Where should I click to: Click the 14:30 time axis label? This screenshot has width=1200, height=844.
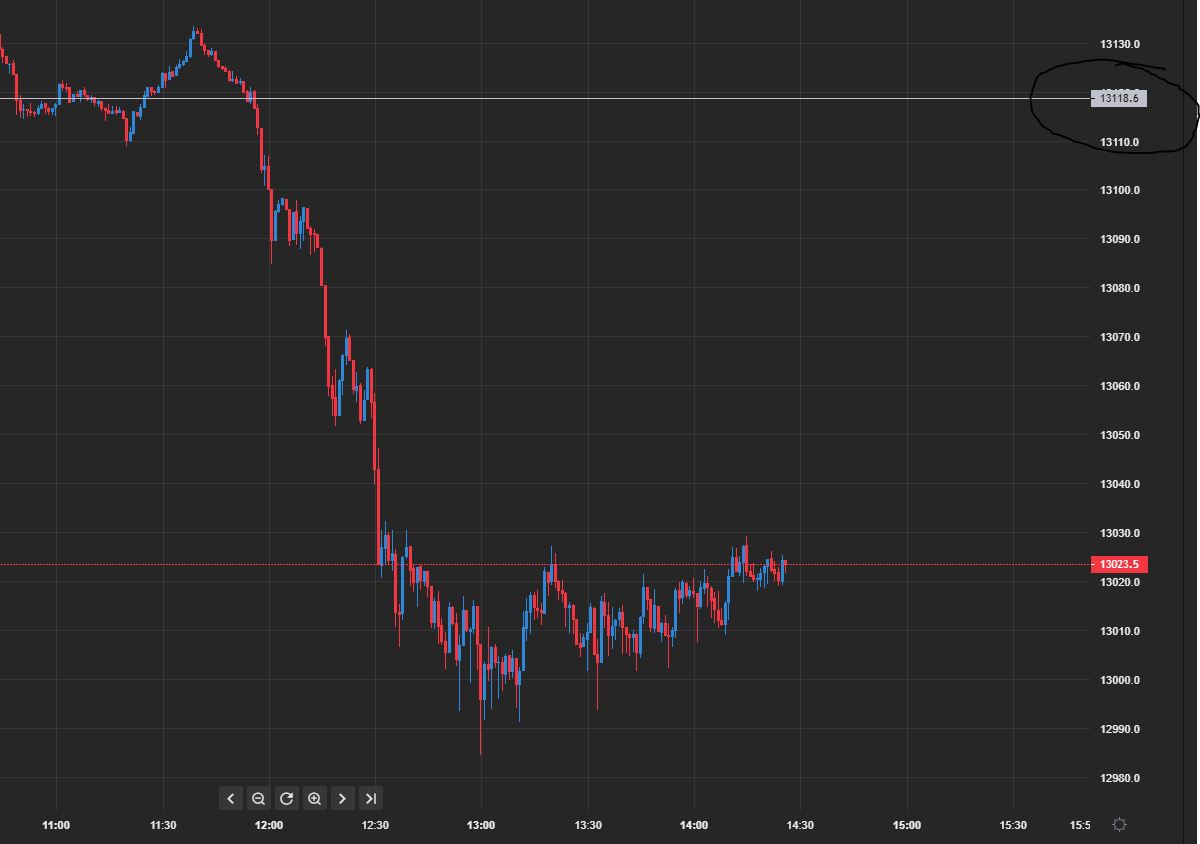tap(799, 825)
